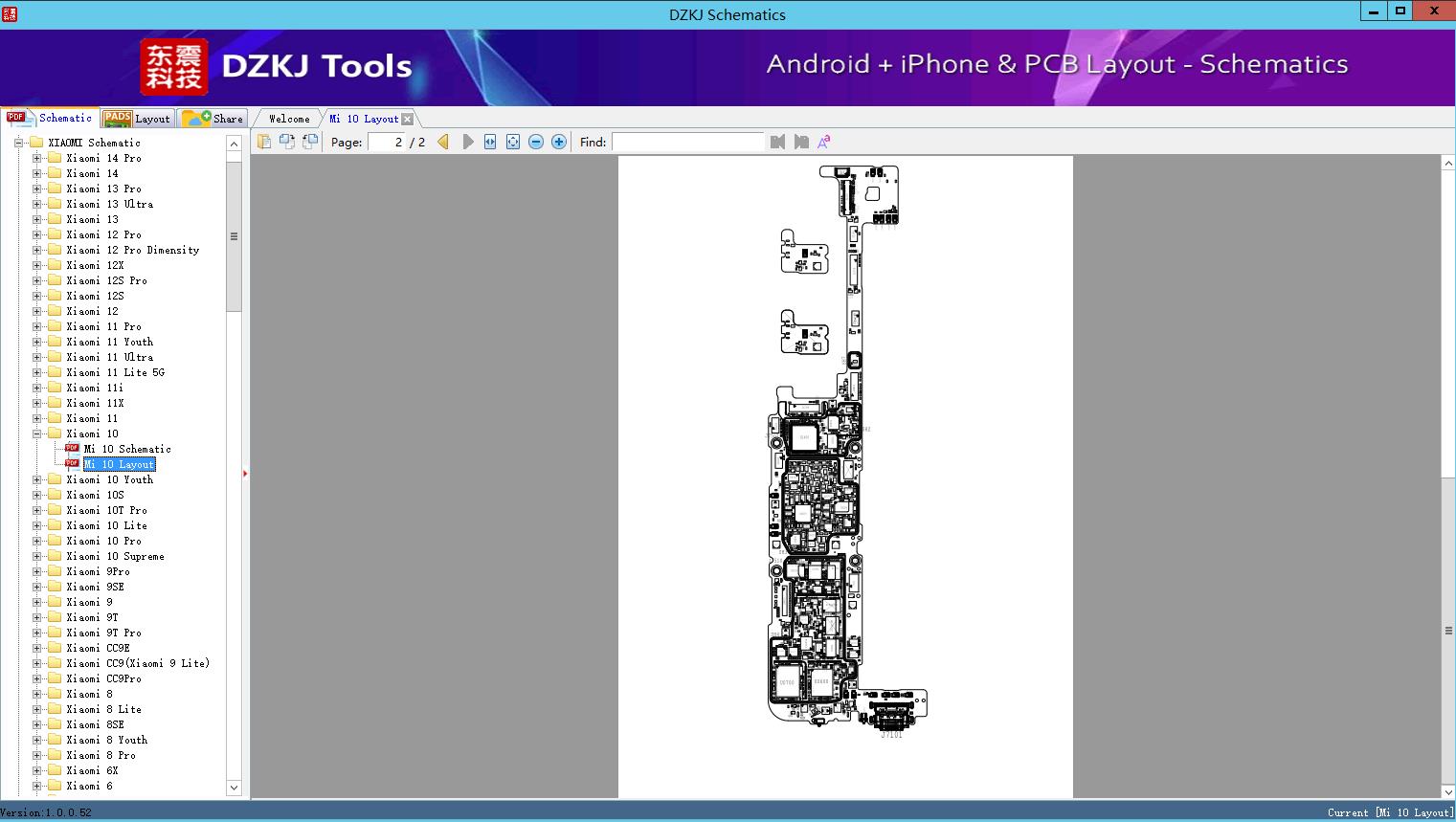The image size is (1456, 822).
Task: Click the document viewer scroll up arrow
Action: tap(1448, 164)
